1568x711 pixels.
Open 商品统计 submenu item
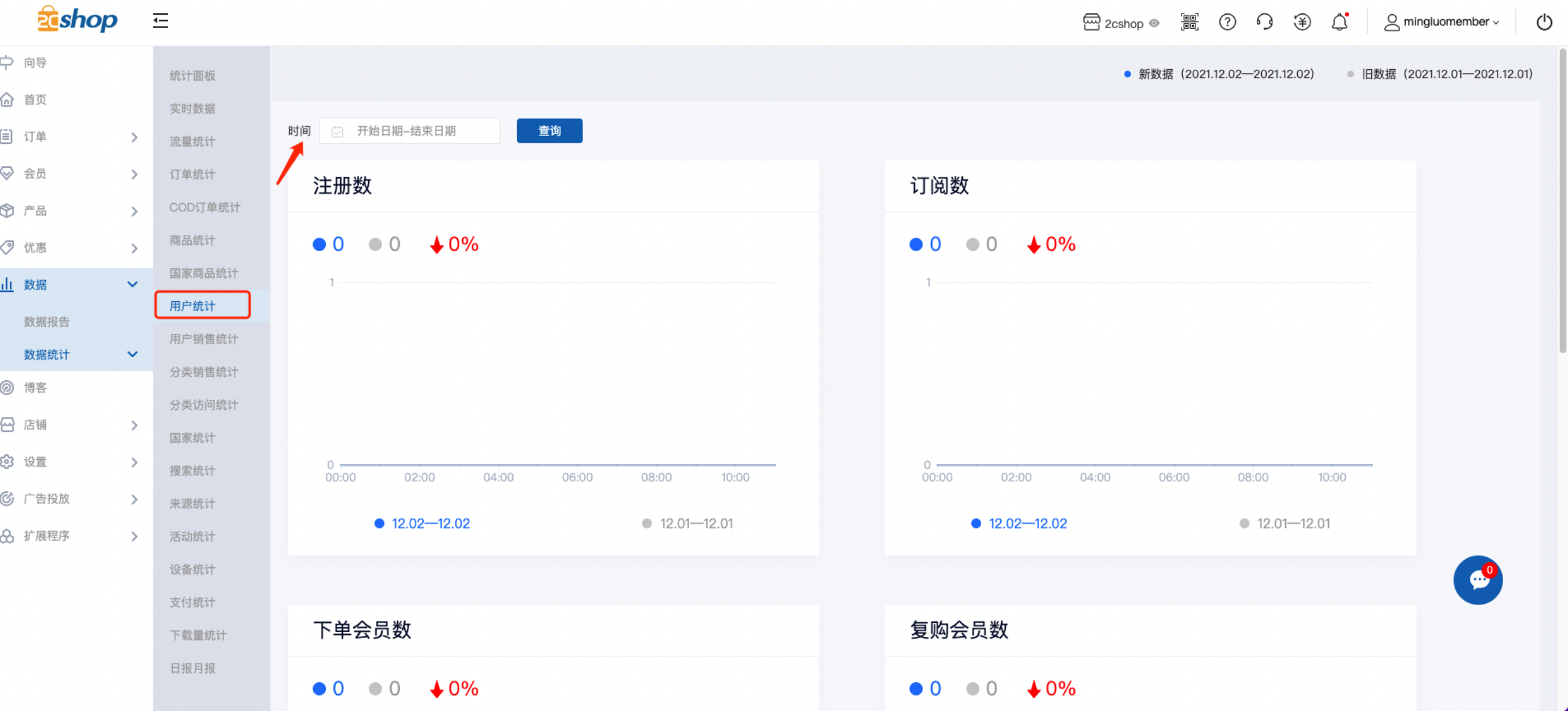click(192, 240)
